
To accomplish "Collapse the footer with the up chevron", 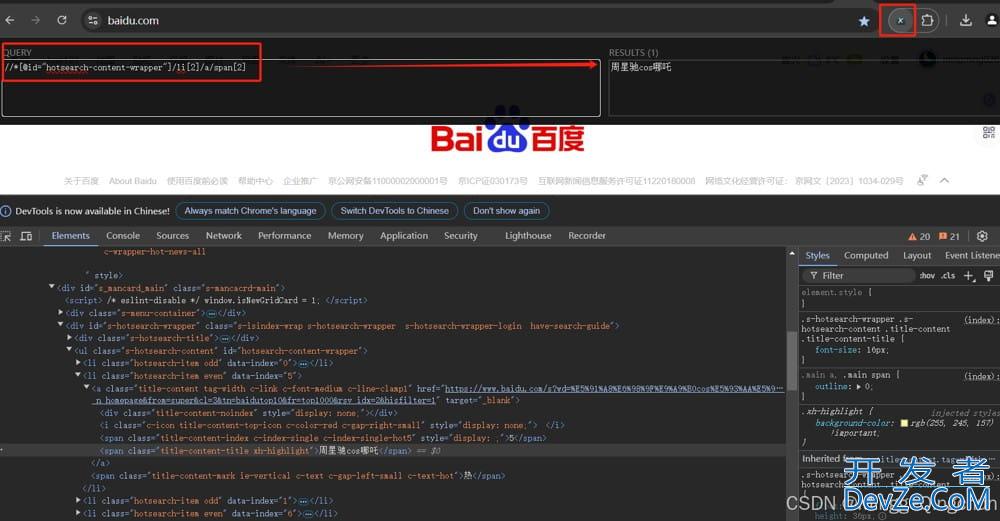I will [x=945, y=180].
